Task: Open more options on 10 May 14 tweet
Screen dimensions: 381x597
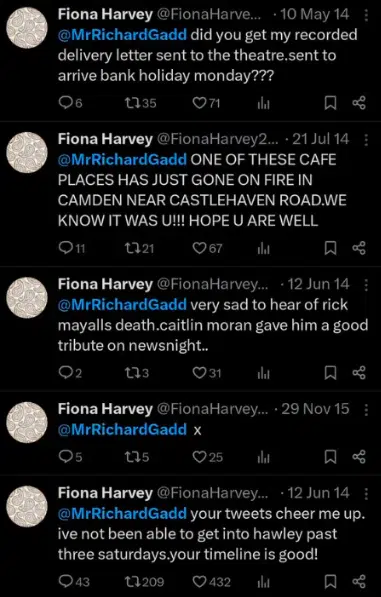Action: 366,15
